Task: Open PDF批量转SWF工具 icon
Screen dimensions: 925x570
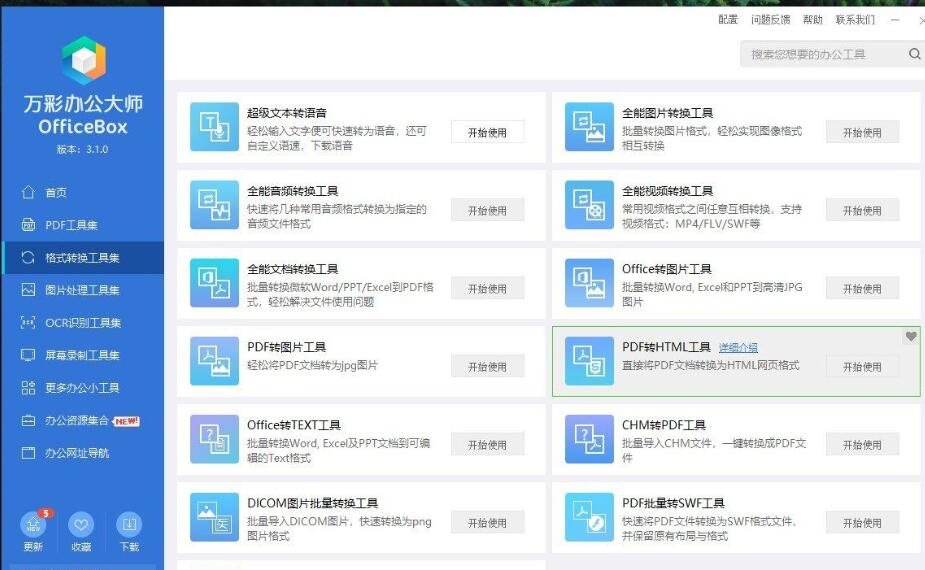Action: click(x=589, y=517)
